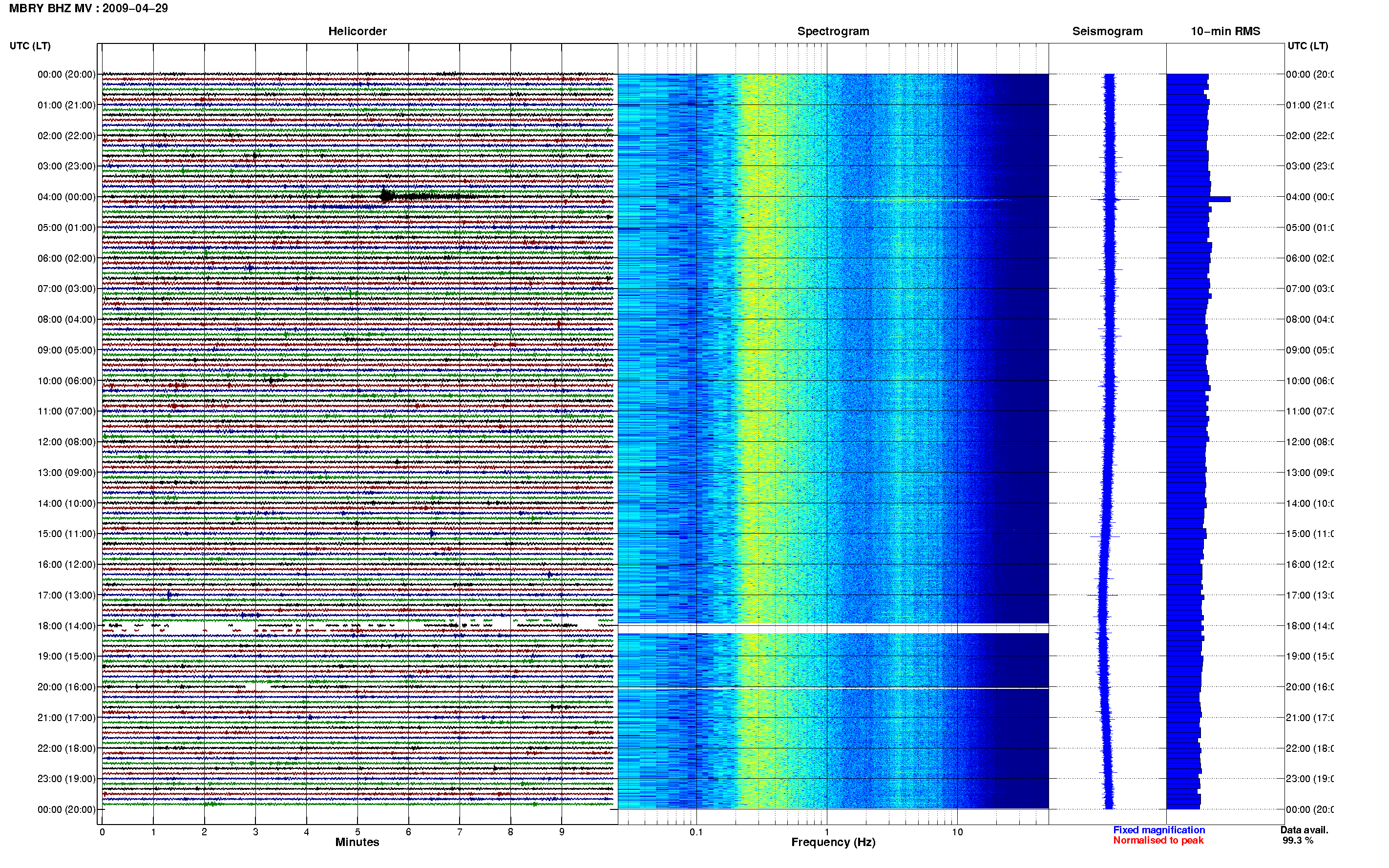Click the '19:00 (15:00)' time label
The image size is (1389, 868).
click(66, 656)
